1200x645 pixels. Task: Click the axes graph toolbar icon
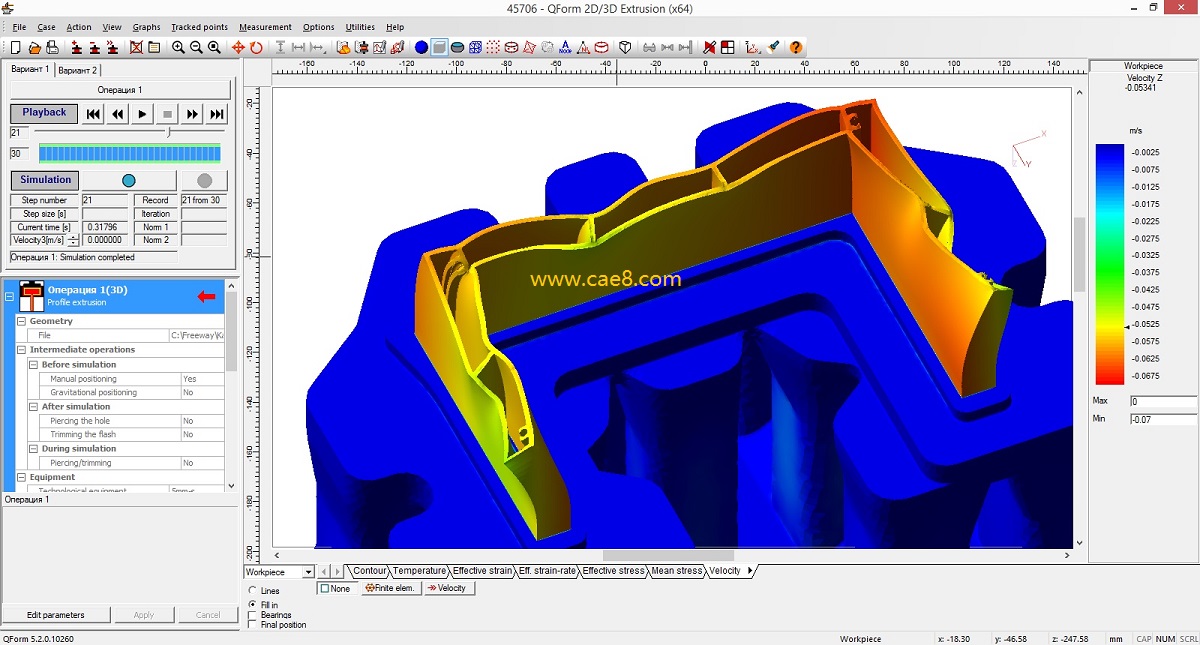[752, 47]
